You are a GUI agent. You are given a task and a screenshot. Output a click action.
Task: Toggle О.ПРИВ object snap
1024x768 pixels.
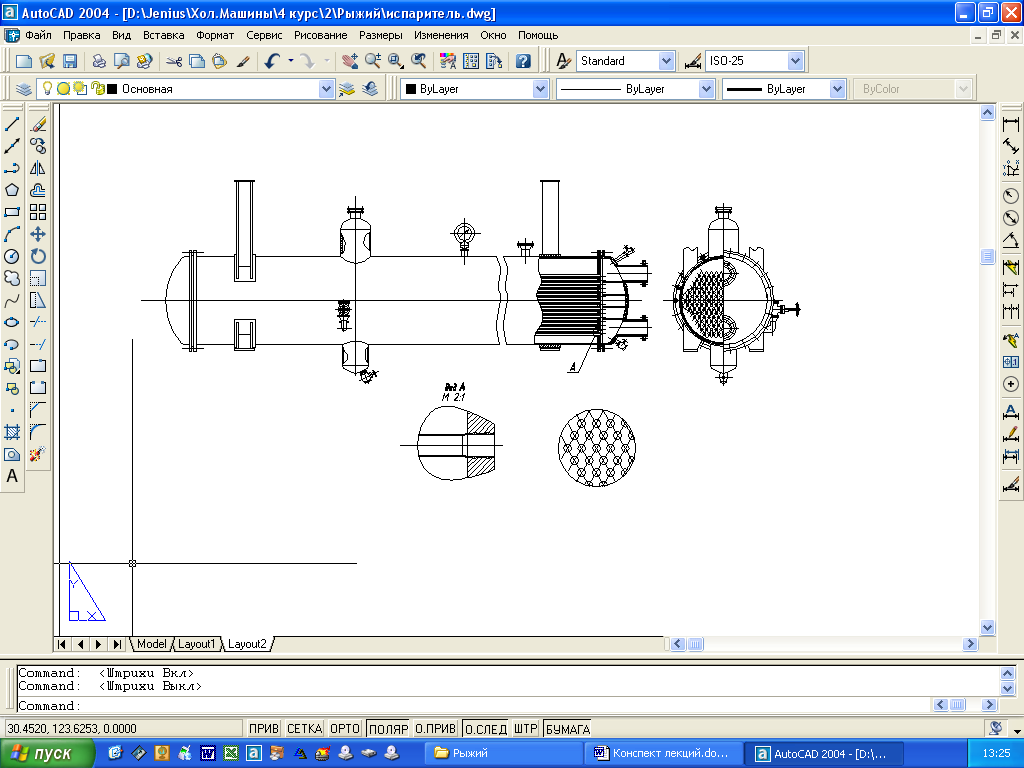(x=436, y=728)
